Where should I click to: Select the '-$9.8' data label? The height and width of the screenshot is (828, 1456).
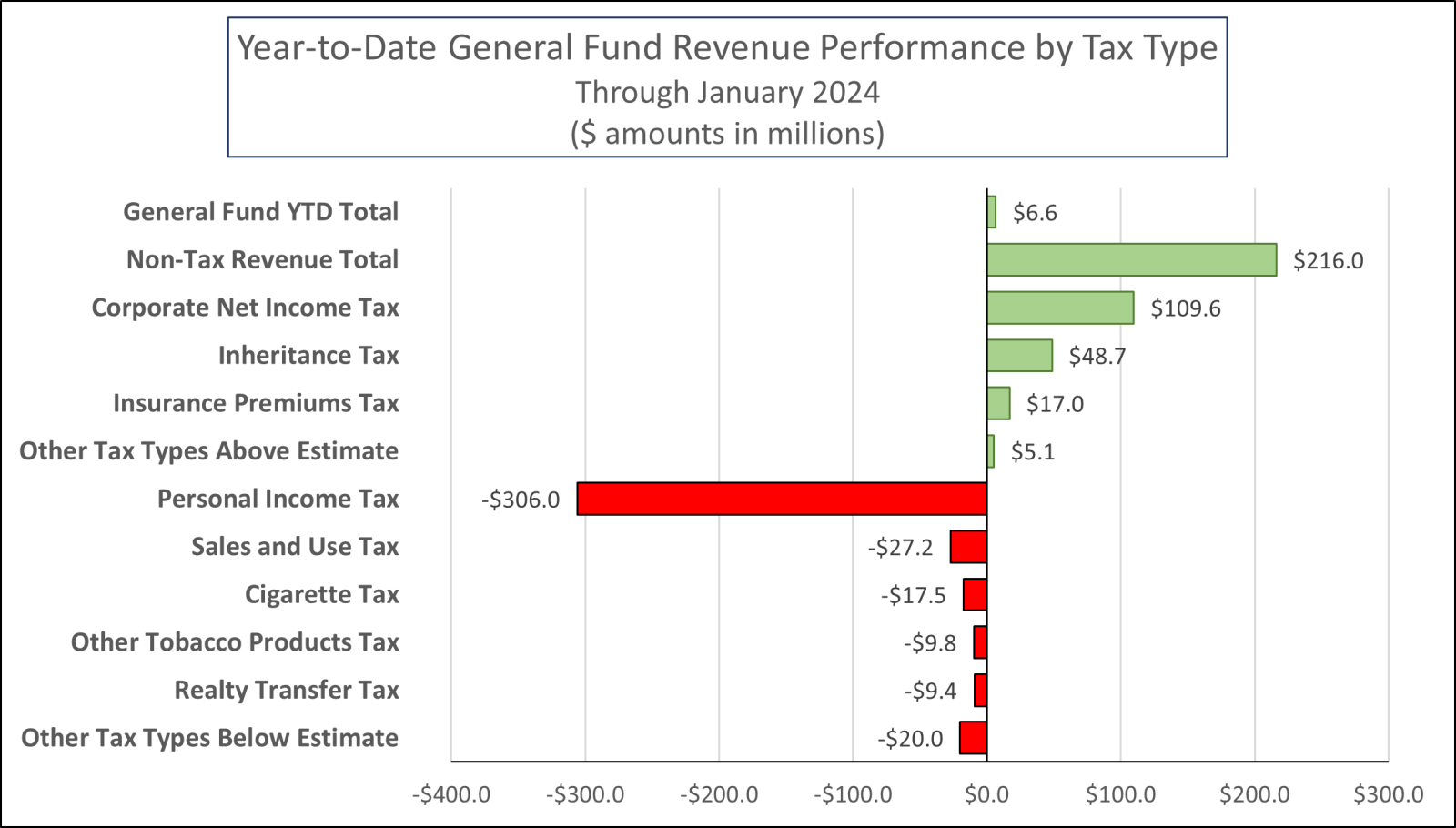click(930, 643)
